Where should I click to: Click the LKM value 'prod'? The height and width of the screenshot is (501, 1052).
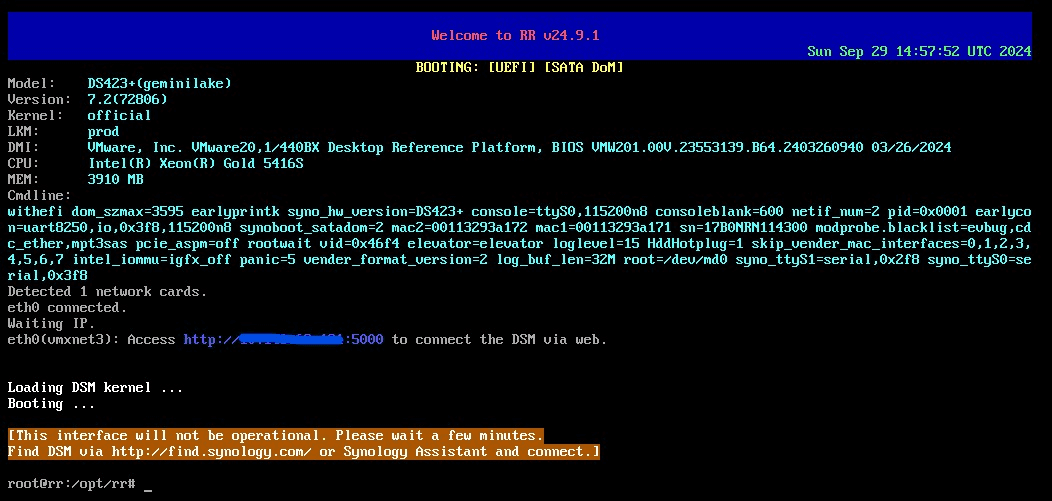tap(103, 131)
